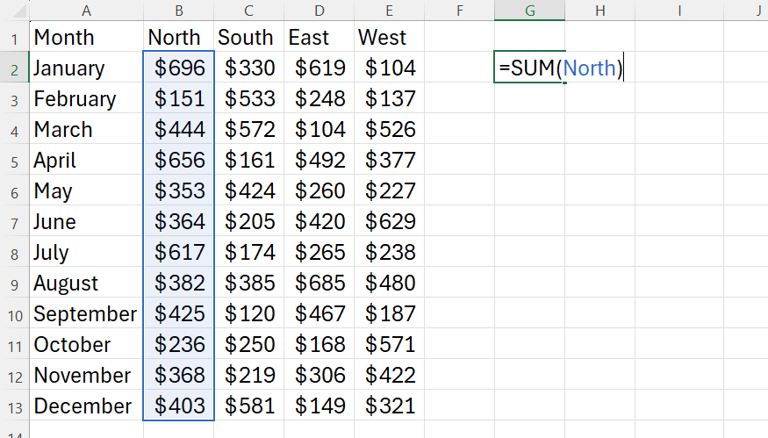Viewport: 768px width, 438px height.
Task: Select the December cell
Action: click(86, 406)
